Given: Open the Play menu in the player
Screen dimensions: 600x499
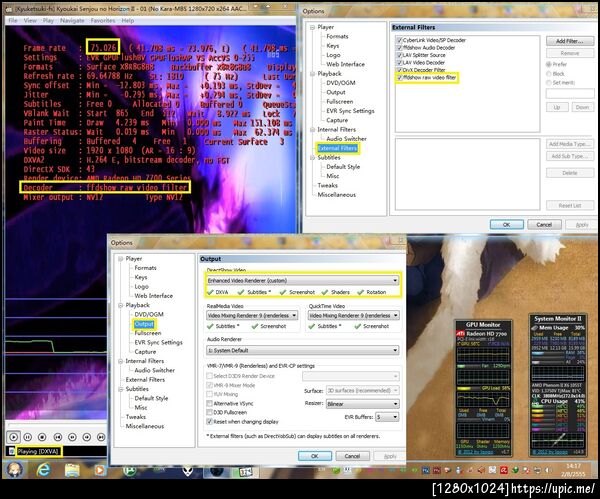Looking at the screenshot, I should 48,20.
